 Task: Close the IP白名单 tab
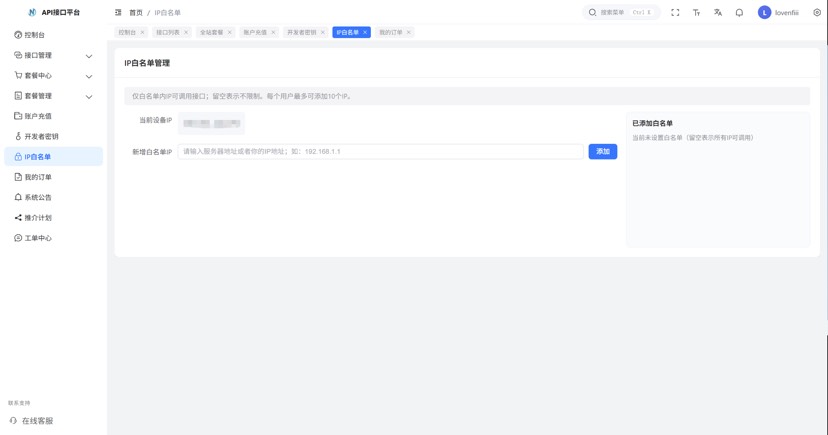365,32
